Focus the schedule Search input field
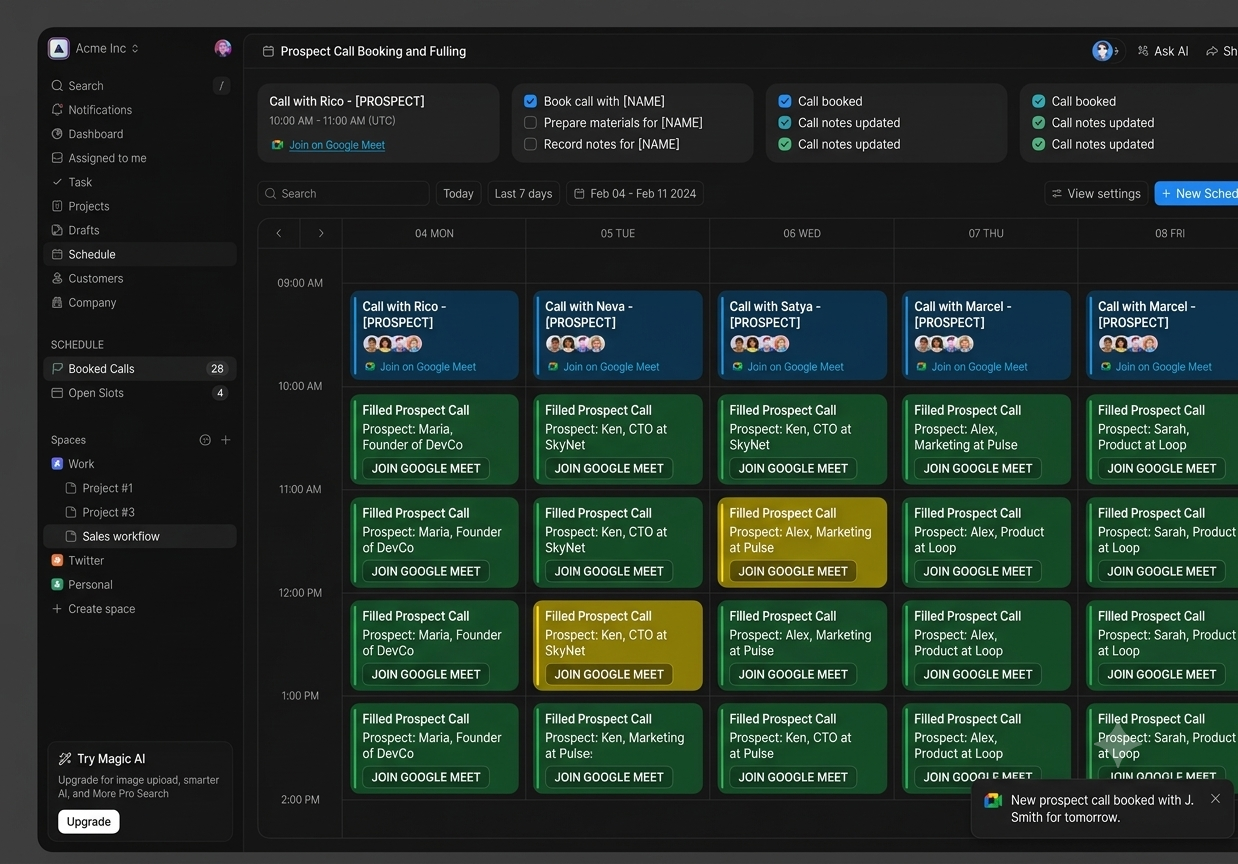Viewport: 1238px width, 864px height. [344, 194]
